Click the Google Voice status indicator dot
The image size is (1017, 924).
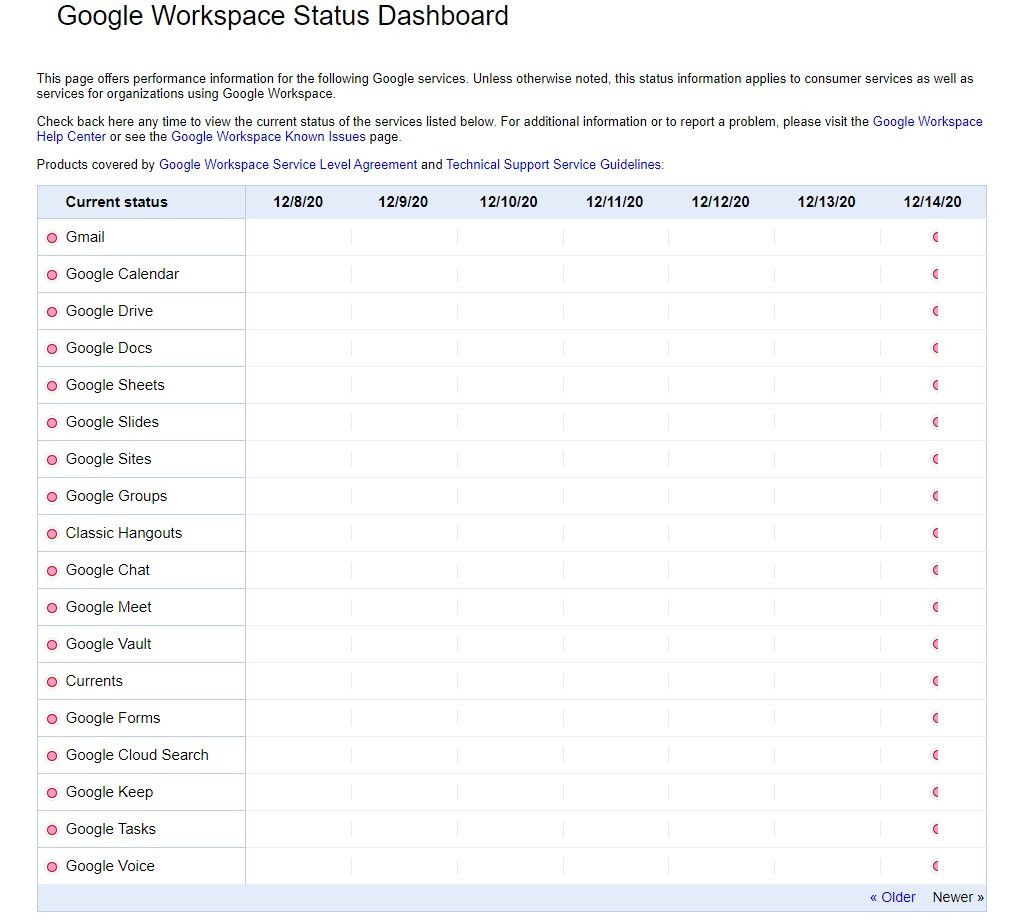point(52,866)
